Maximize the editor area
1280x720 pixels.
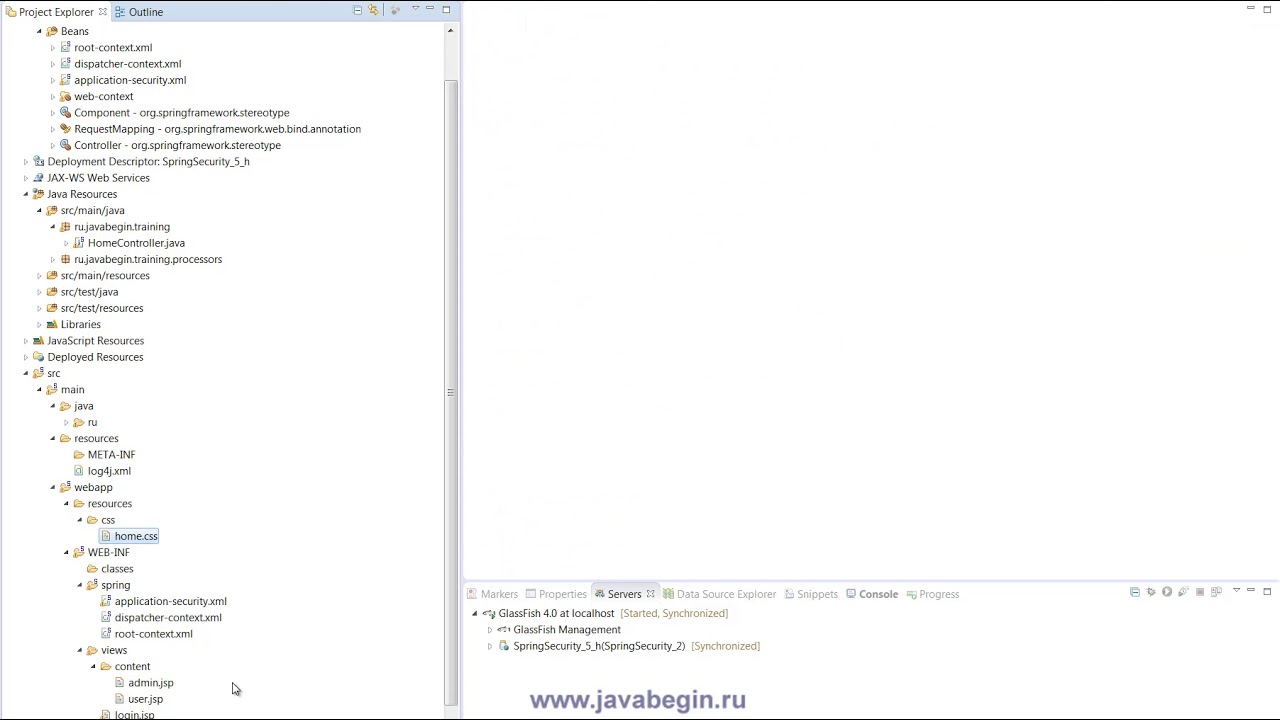(x=1267, y=9)
